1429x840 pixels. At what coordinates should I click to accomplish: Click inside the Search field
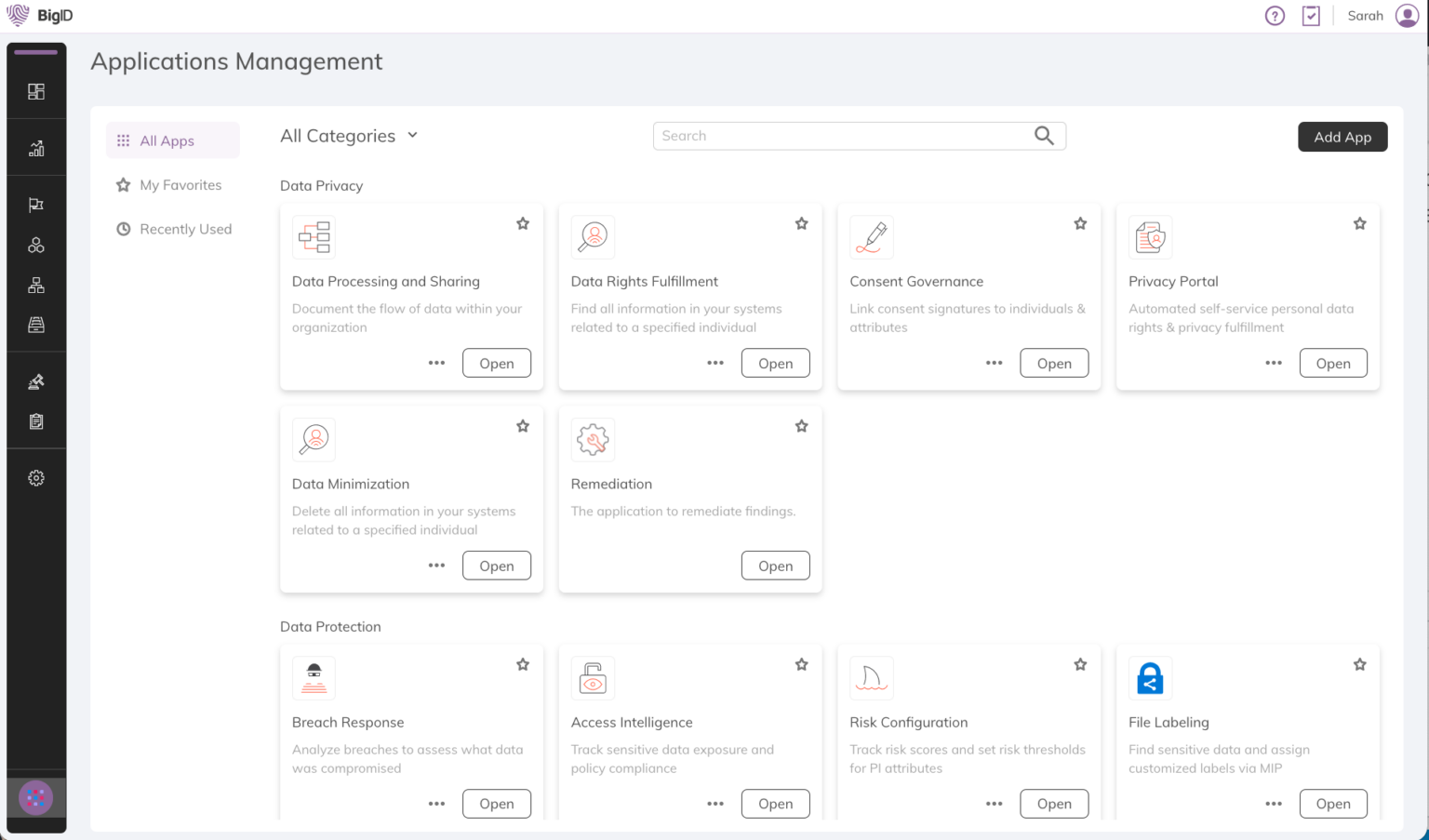coord(837,135)
